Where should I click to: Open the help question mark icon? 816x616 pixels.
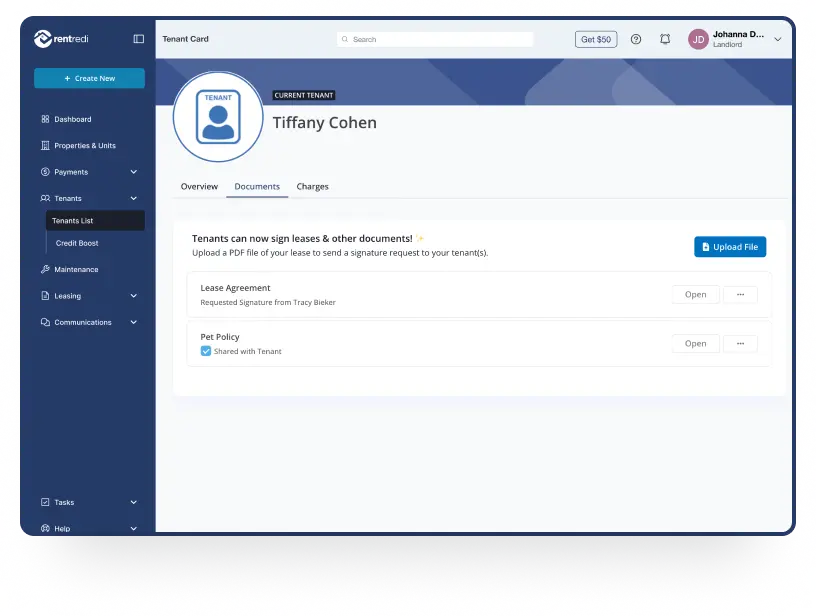[636, 39]
